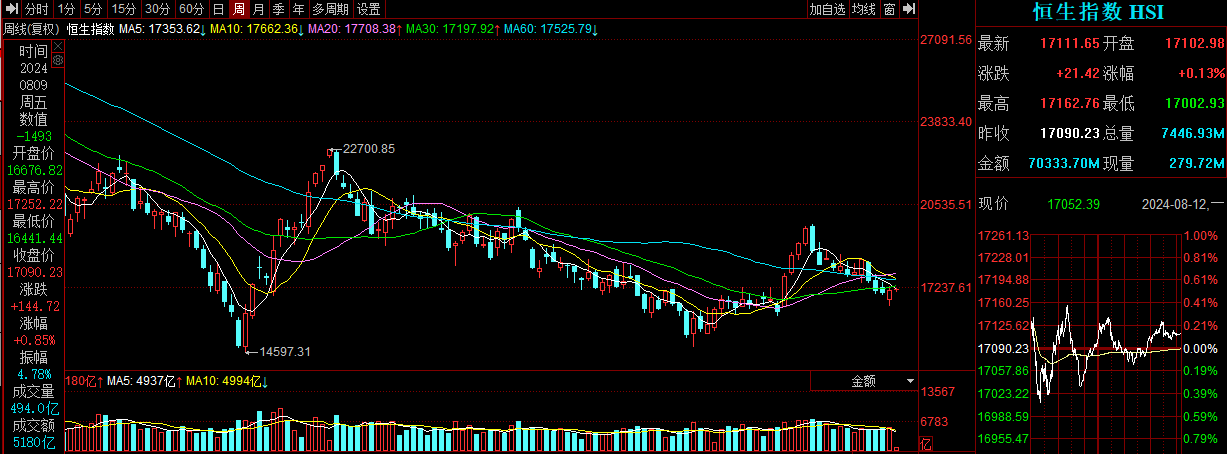
Task: Open the 设置 settings menu
Action: point(369,9)
